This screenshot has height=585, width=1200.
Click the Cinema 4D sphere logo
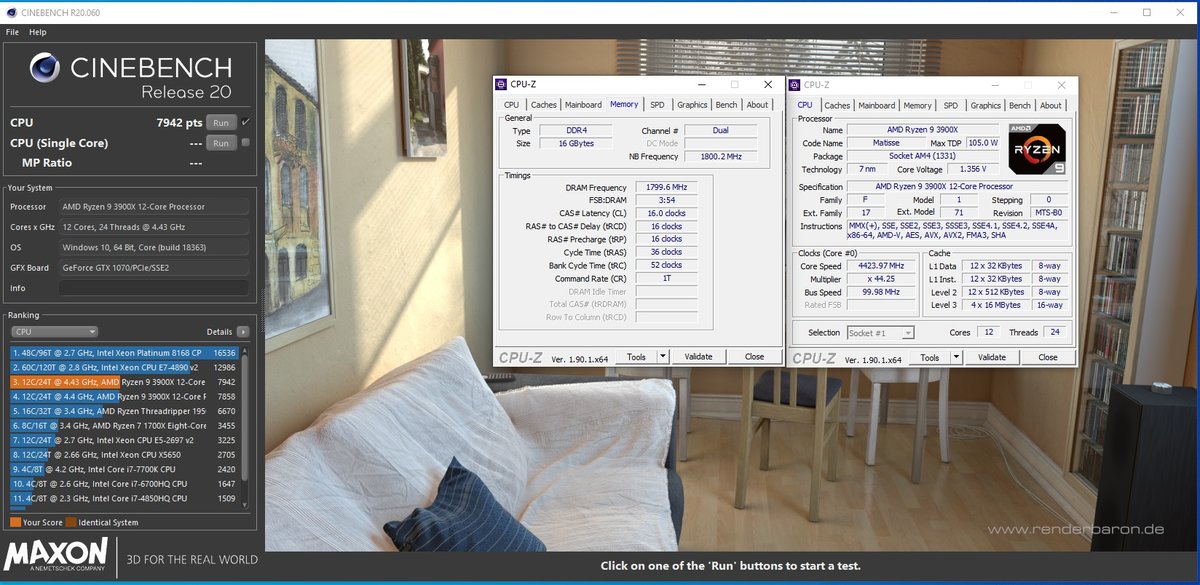click(45, 68)
